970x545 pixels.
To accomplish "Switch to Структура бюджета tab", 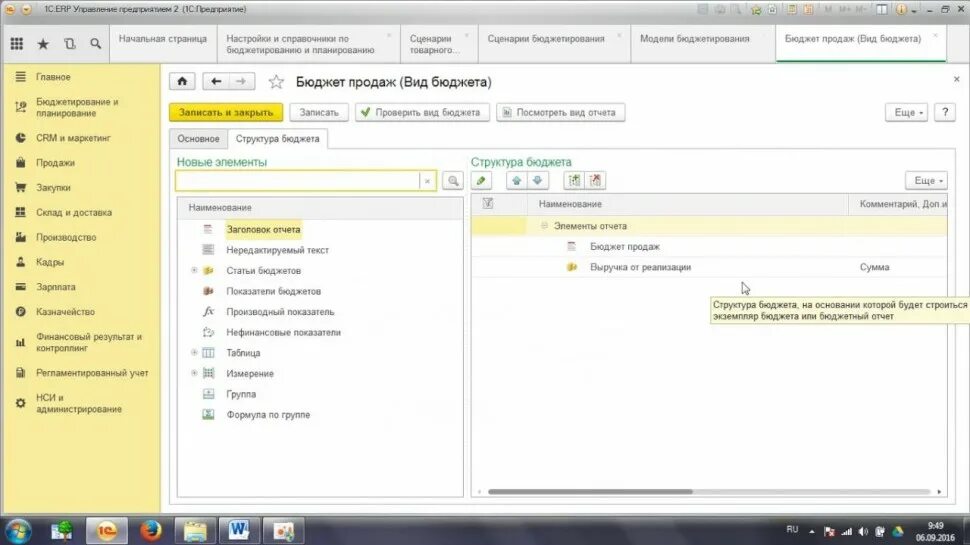I will [277, 139].
